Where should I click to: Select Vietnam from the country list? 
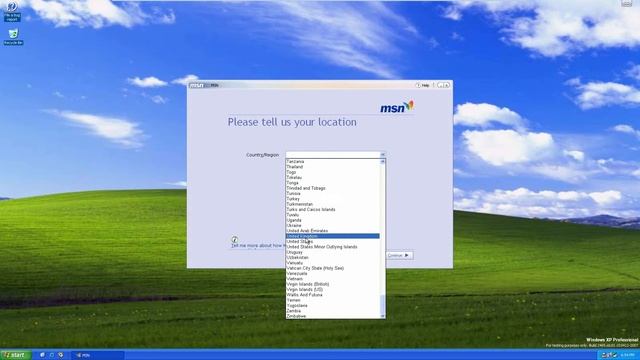pos(333,279)
